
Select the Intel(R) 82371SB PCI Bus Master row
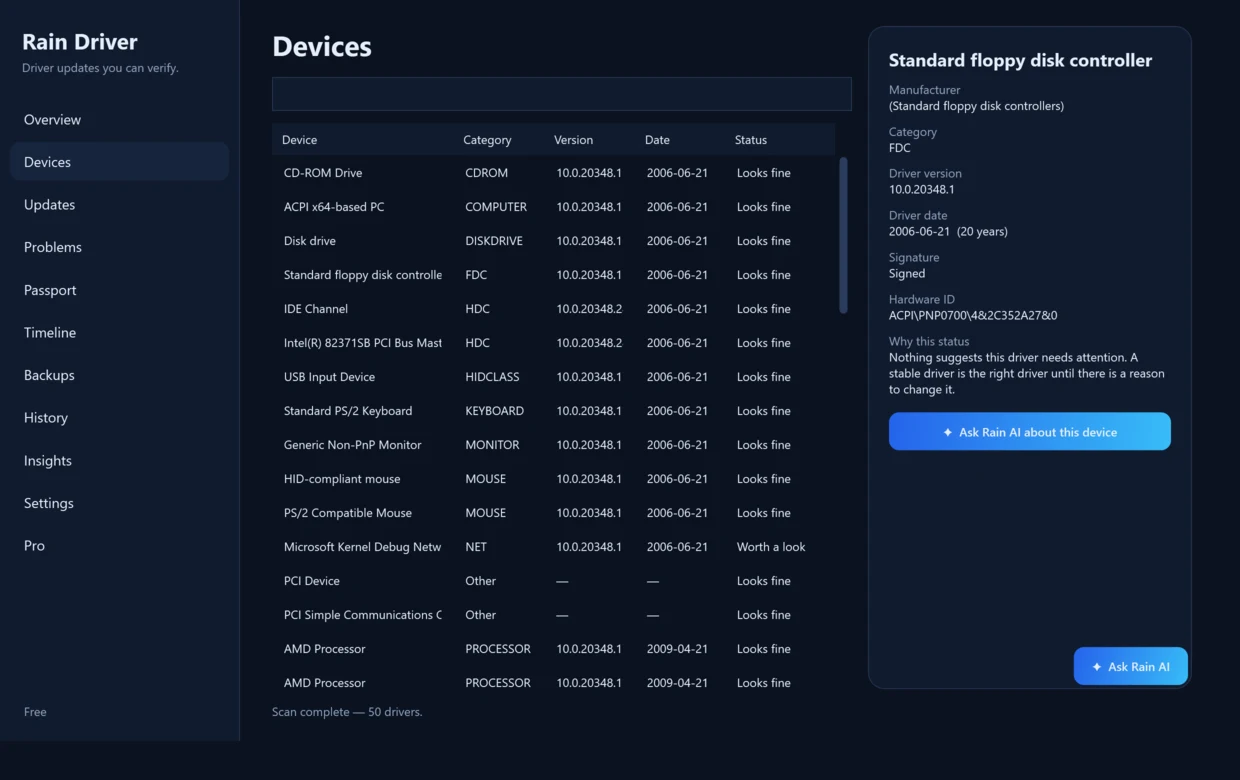(553, 343)
